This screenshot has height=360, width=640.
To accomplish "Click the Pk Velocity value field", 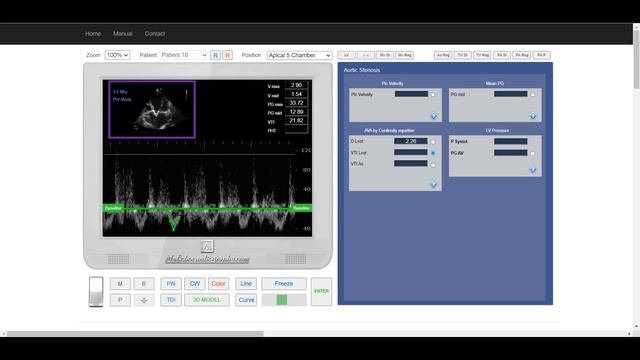I will [x=411, y=94].
